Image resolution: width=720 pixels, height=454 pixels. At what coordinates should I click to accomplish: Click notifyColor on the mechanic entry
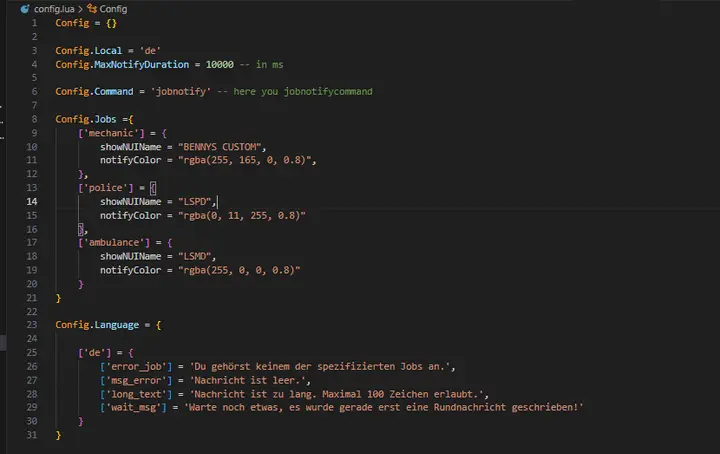click(x=130, y=160)
